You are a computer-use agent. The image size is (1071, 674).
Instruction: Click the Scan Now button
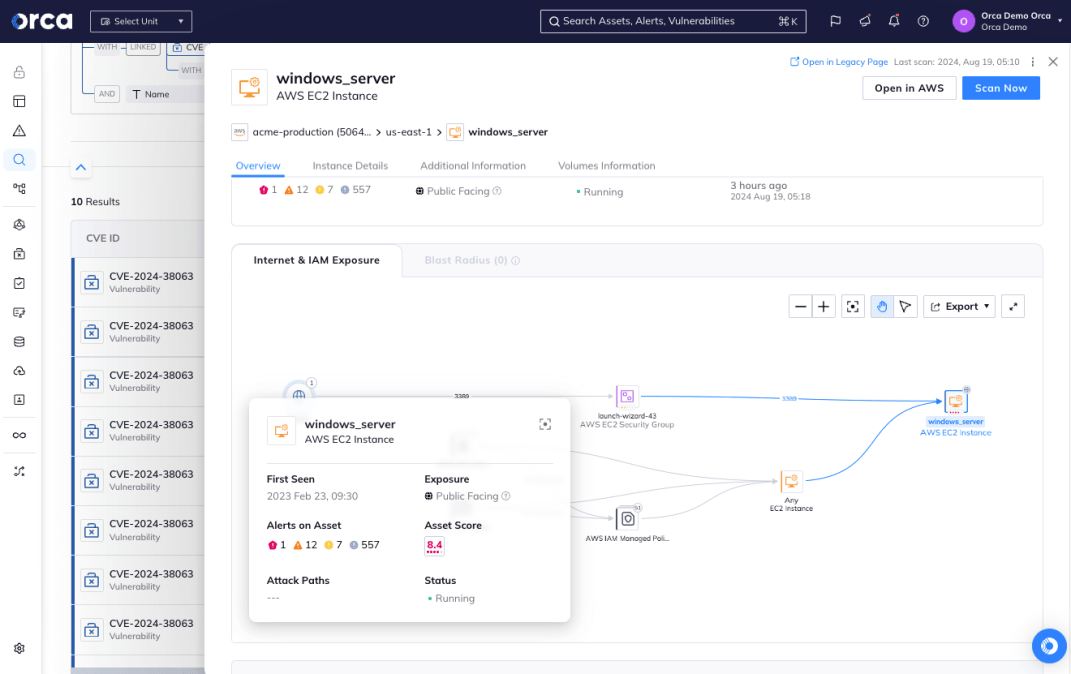click(x=1000, y=88)
